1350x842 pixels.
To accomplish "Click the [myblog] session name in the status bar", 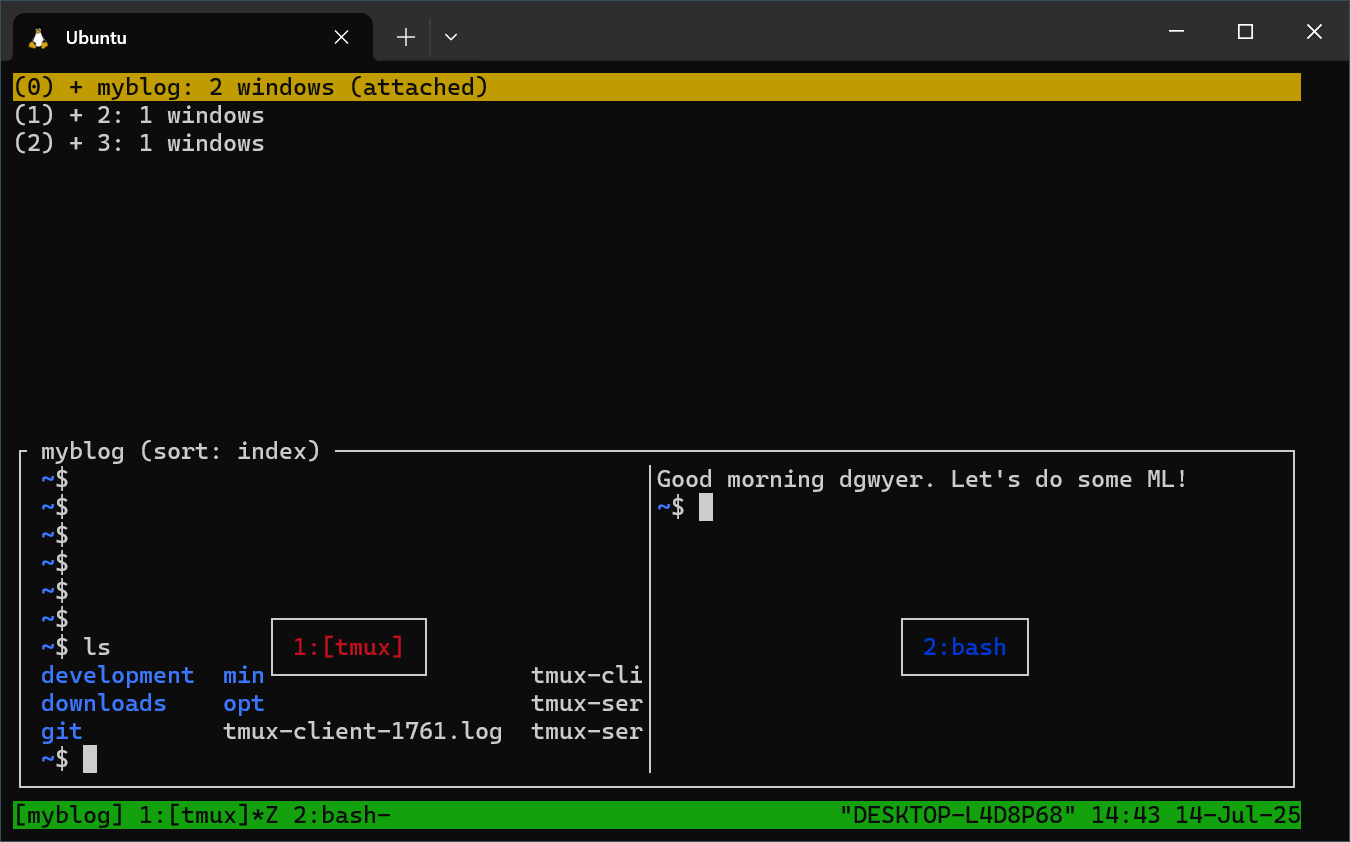I will (x=67, y=814).
